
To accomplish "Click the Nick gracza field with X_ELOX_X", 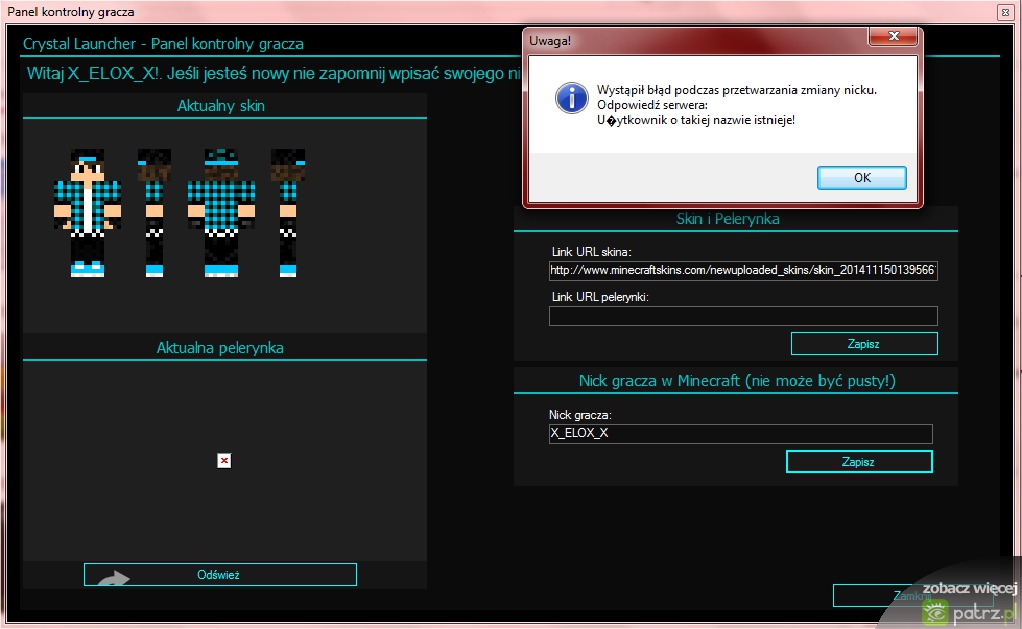I will coord(740,434).
